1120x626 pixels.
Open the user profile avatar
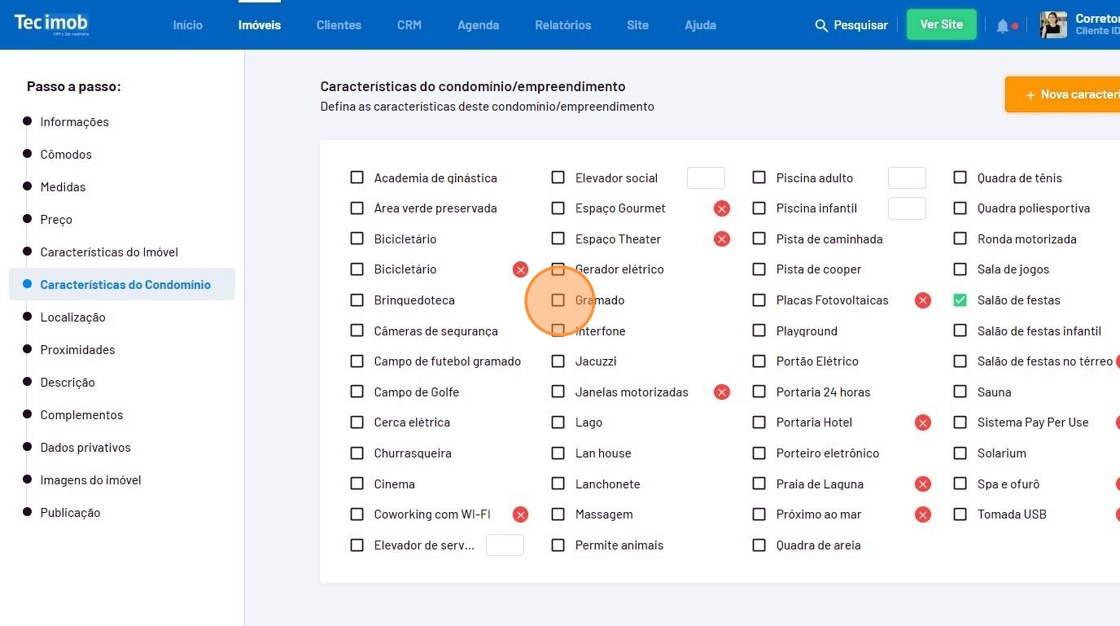click(x=1053, y=25)
